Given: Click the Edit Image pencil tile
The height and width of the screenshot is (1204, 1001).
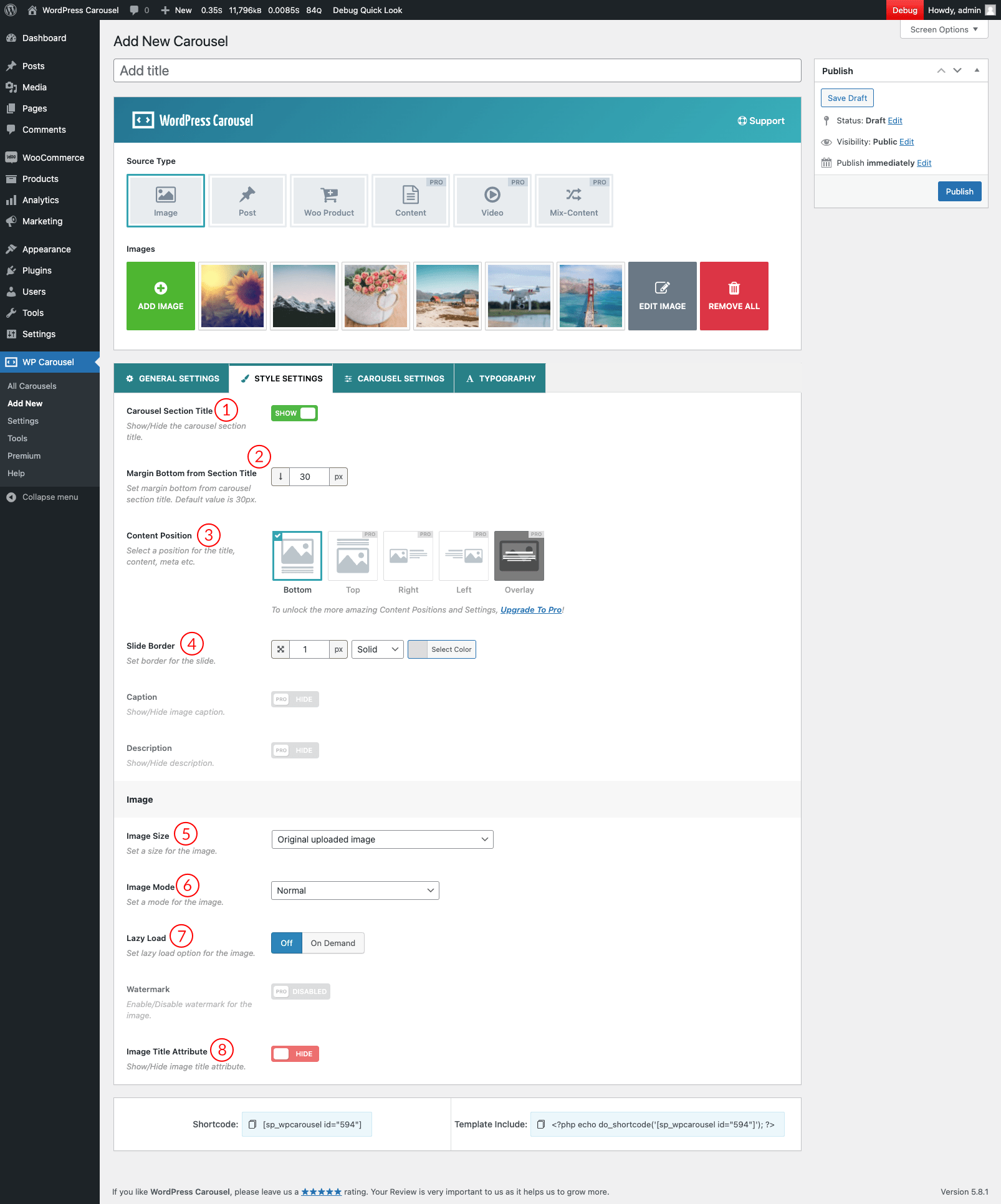Looking at the screenshot, I should (x=662, y=296).
